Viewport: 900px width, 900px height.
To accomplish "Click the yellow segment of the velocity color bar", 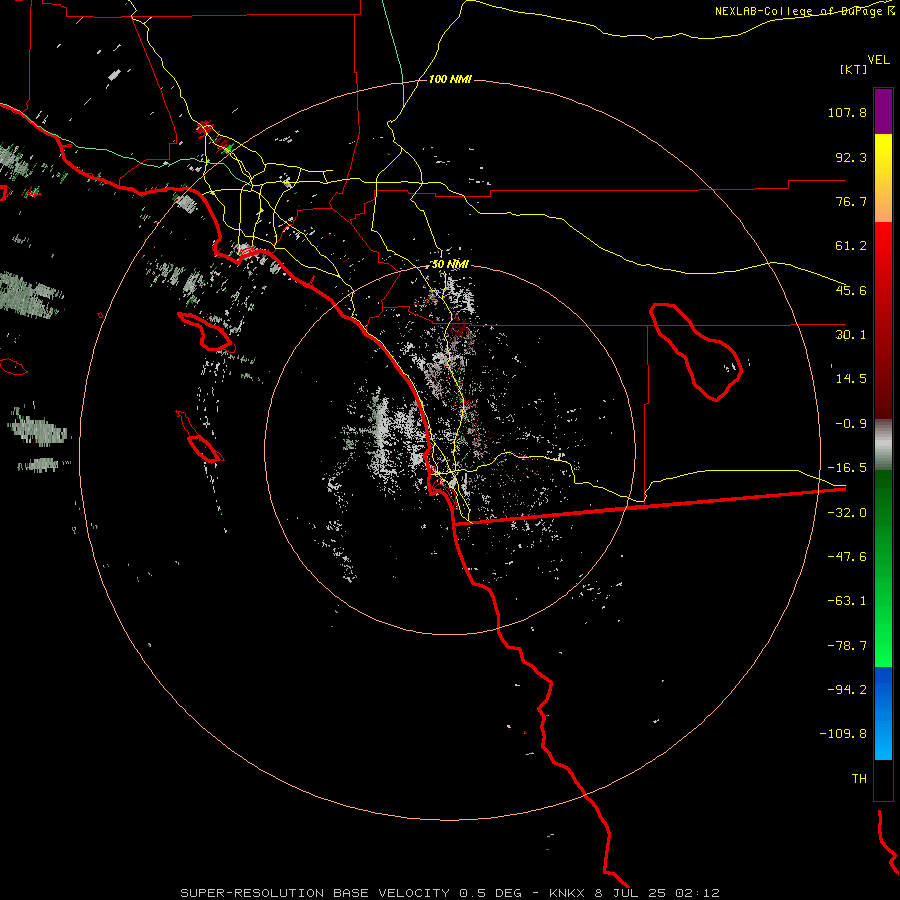I will 883,178.
